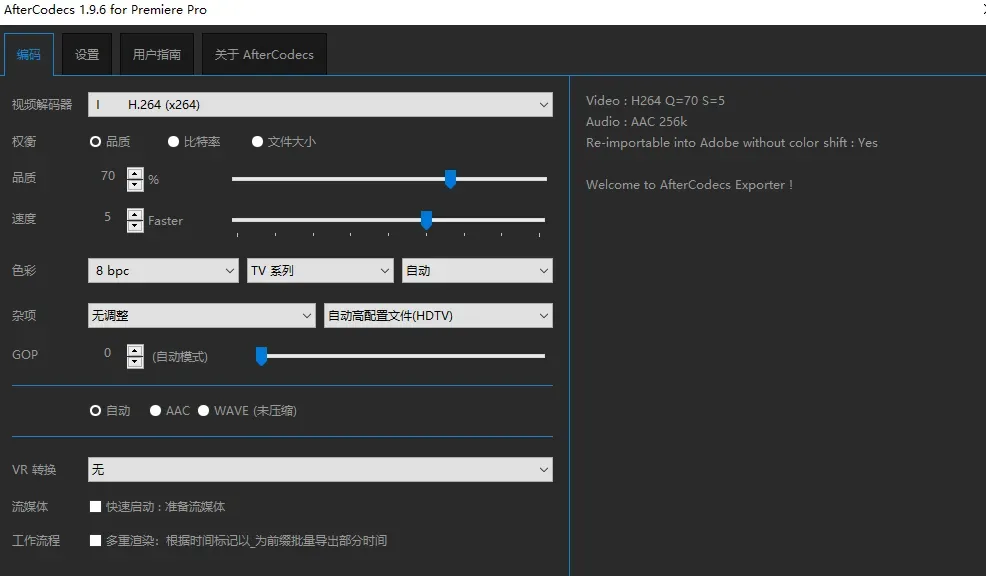Select the WAVE (未压缩) radio button
The width and height of the screenshot is (986, 576).
coord(203,411)
